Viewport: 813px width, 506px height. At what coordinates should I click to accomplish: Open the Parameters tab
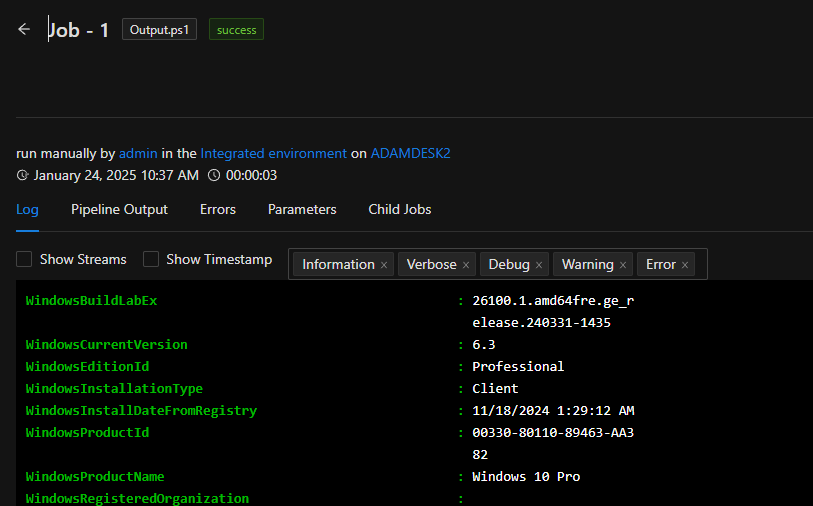pos(302,209)
